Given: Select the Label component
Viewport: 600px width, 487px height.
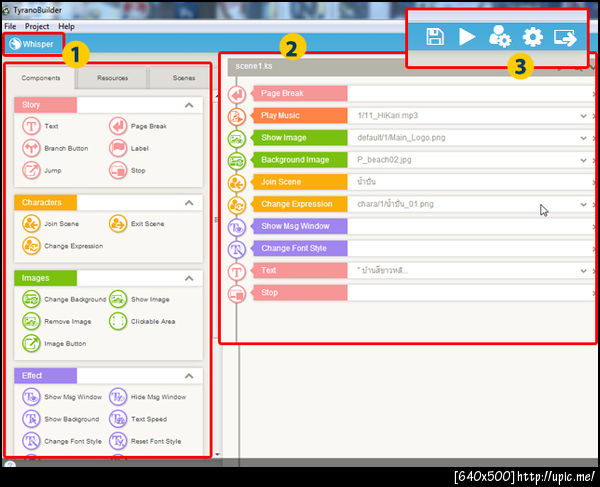Looking at the screenshot, I should (129, 148).
